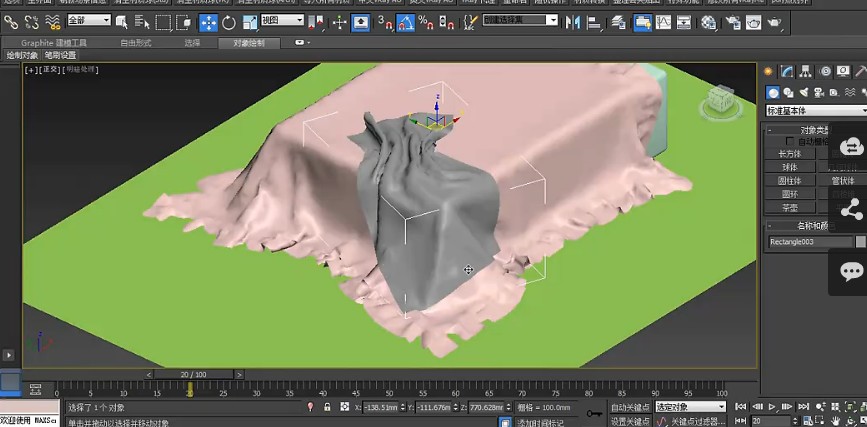Toggle the selection lock icon in status bar

[x=326, y=407]
